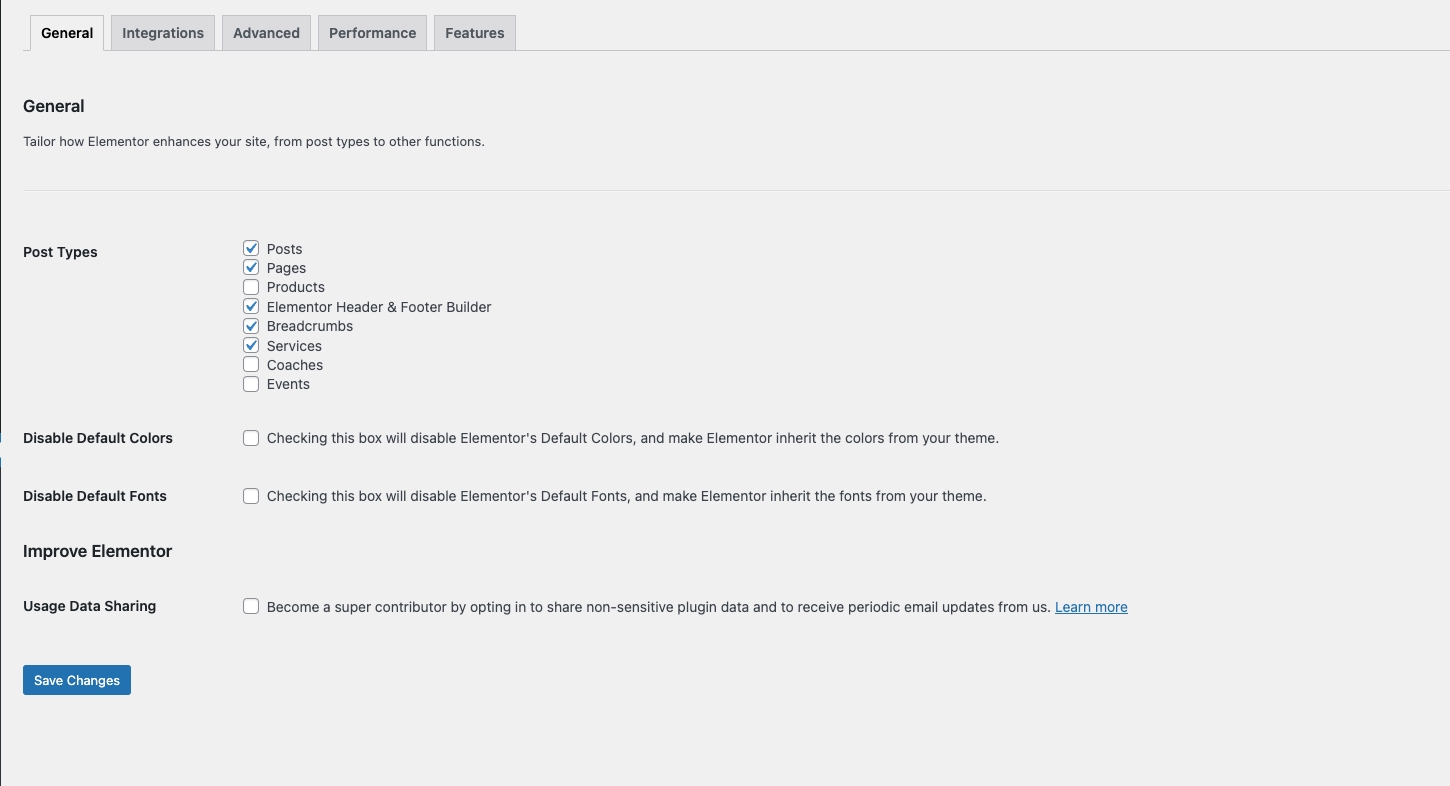The height and width of the screenshot is (786, 1450).
Task: Enable the Disable Default Colors checkbox
Action: [251, 438]
